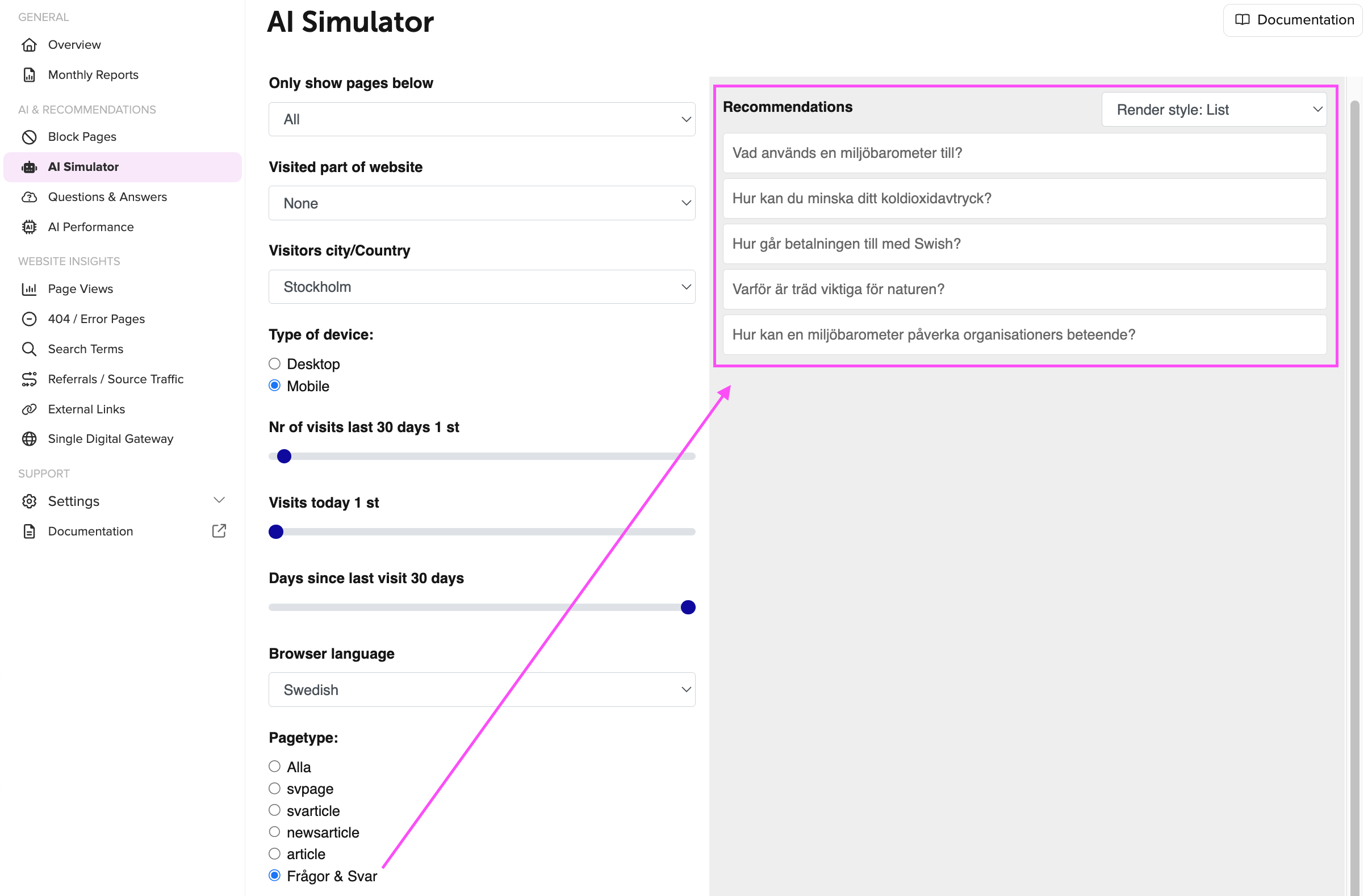The image size is (1372, 896).
Task: Click the Documentation button at top right
Action: coord(1294,20)
